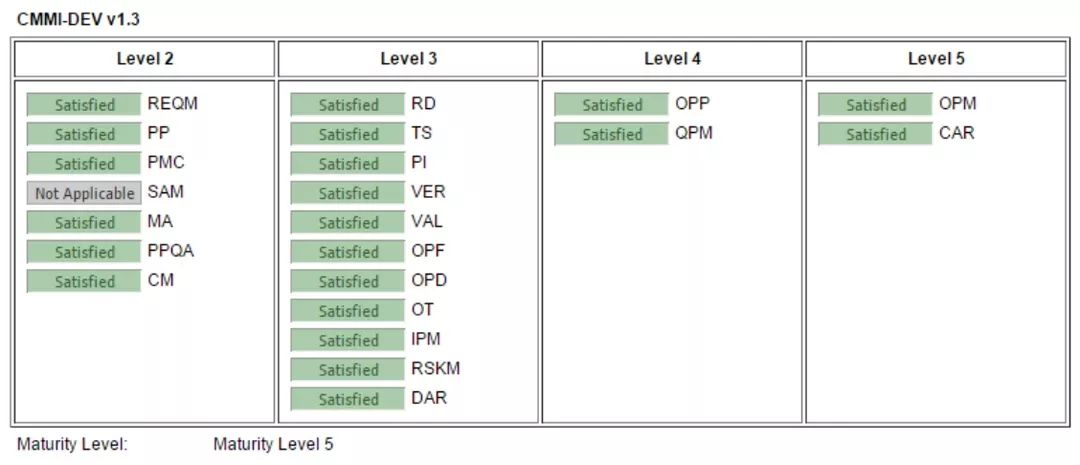Viewport: 1080px width, 465px height.
Task: Select the IPM process area label
Action: (425, 340)
